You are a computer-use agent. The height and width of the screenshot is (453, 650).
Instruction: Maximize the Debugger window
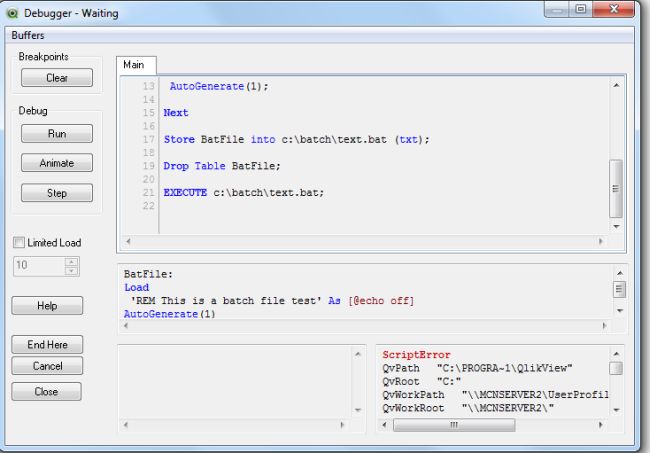[581, 9]
